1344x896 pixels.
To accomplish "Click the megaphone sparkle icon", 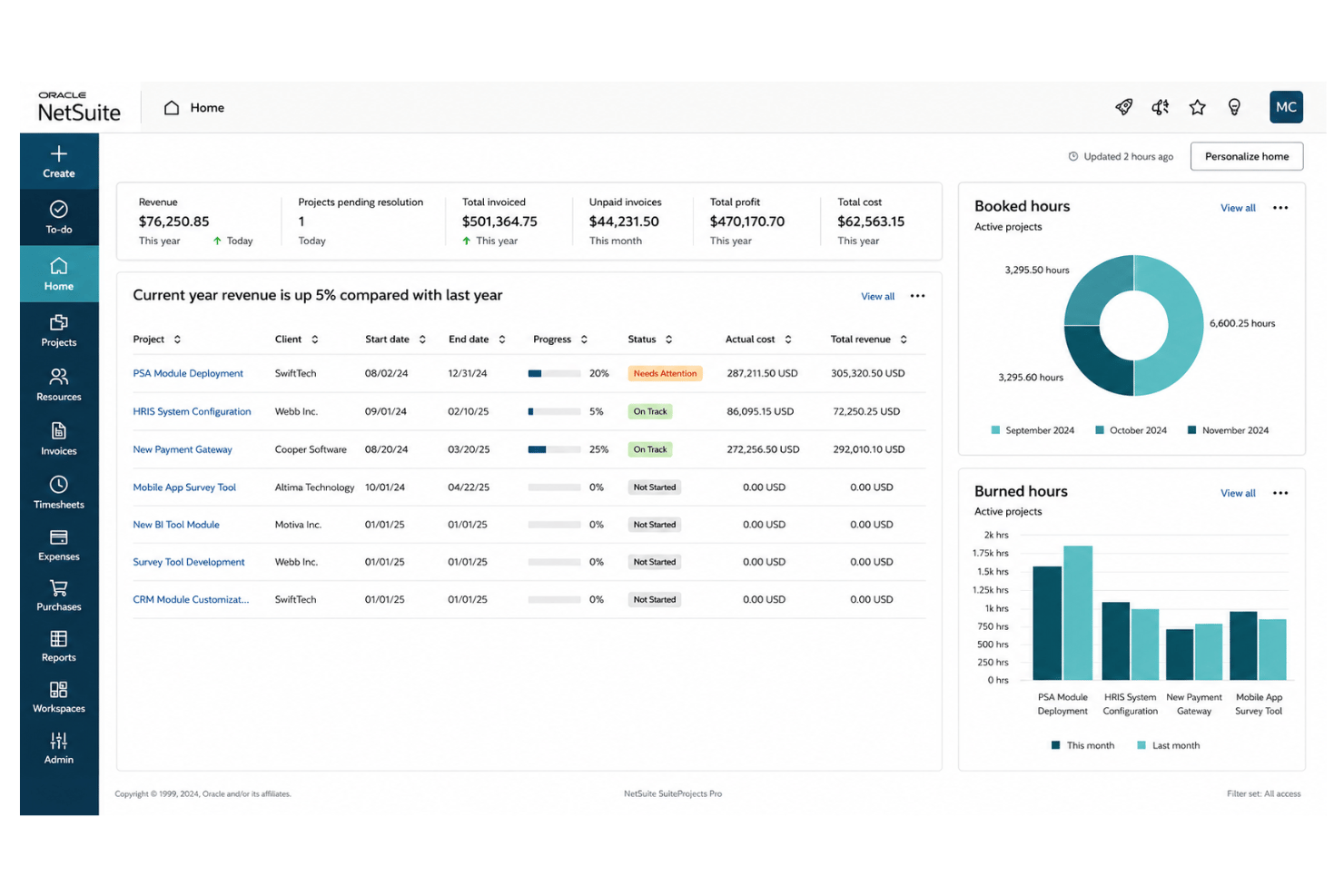I will click(1161, 107).
